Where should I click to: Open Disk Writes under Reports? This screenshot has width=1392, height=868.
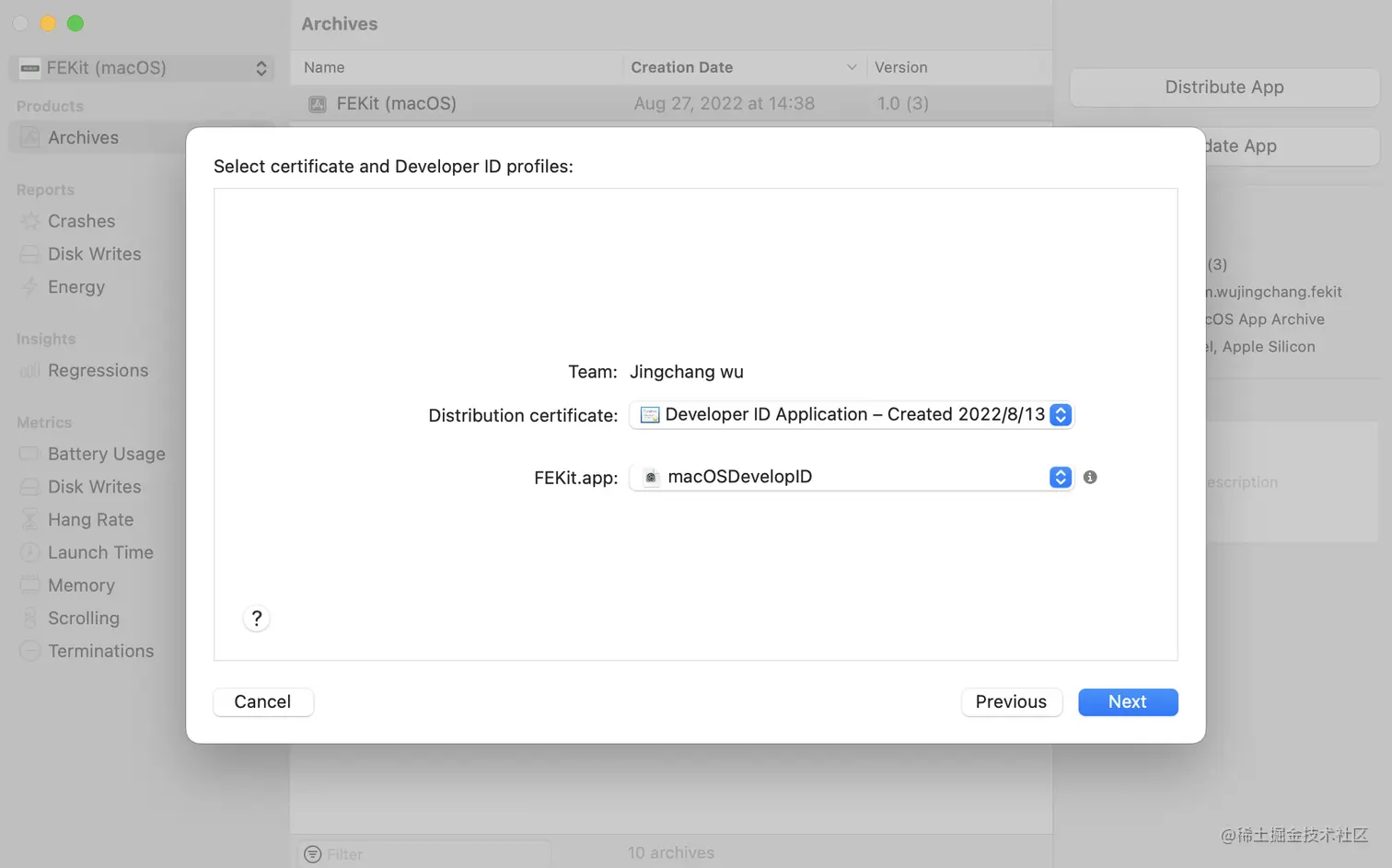pyautogui.click(x=94, y=254)
